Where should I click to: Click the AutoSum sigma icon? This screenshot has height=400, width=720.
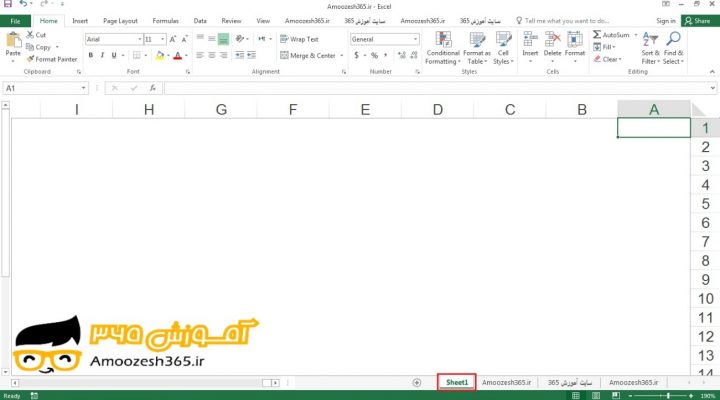596,35
